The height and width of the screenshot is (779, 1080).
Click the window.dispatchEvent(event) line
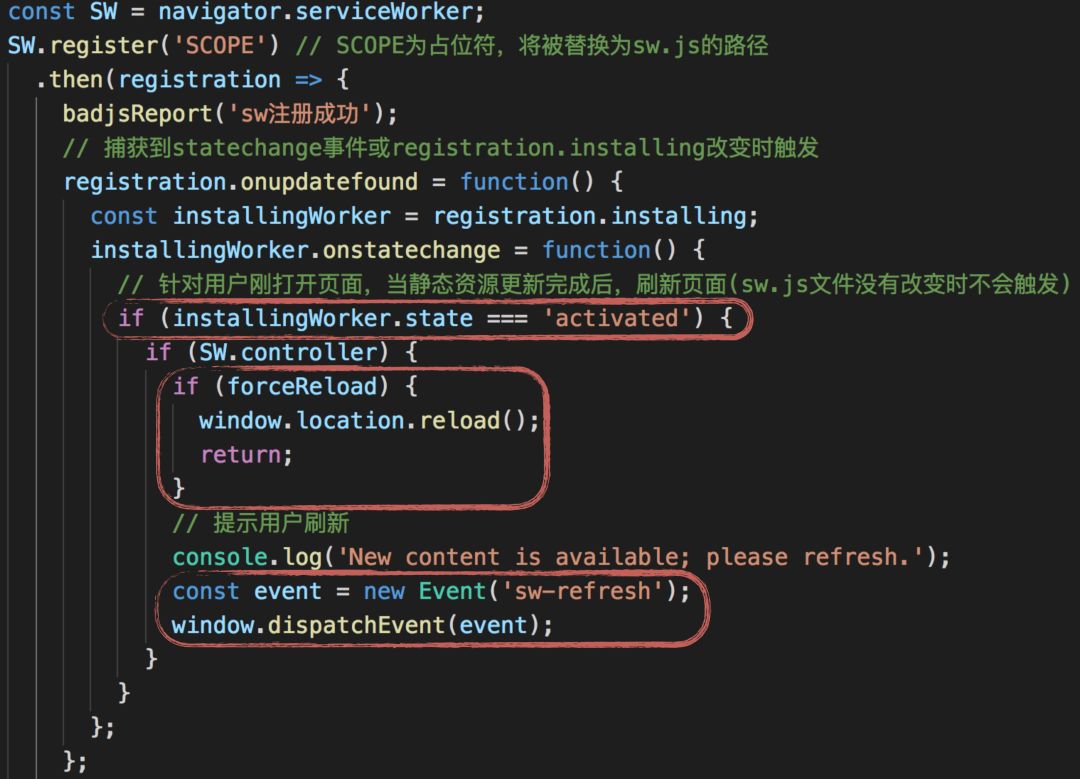[362, 625]
